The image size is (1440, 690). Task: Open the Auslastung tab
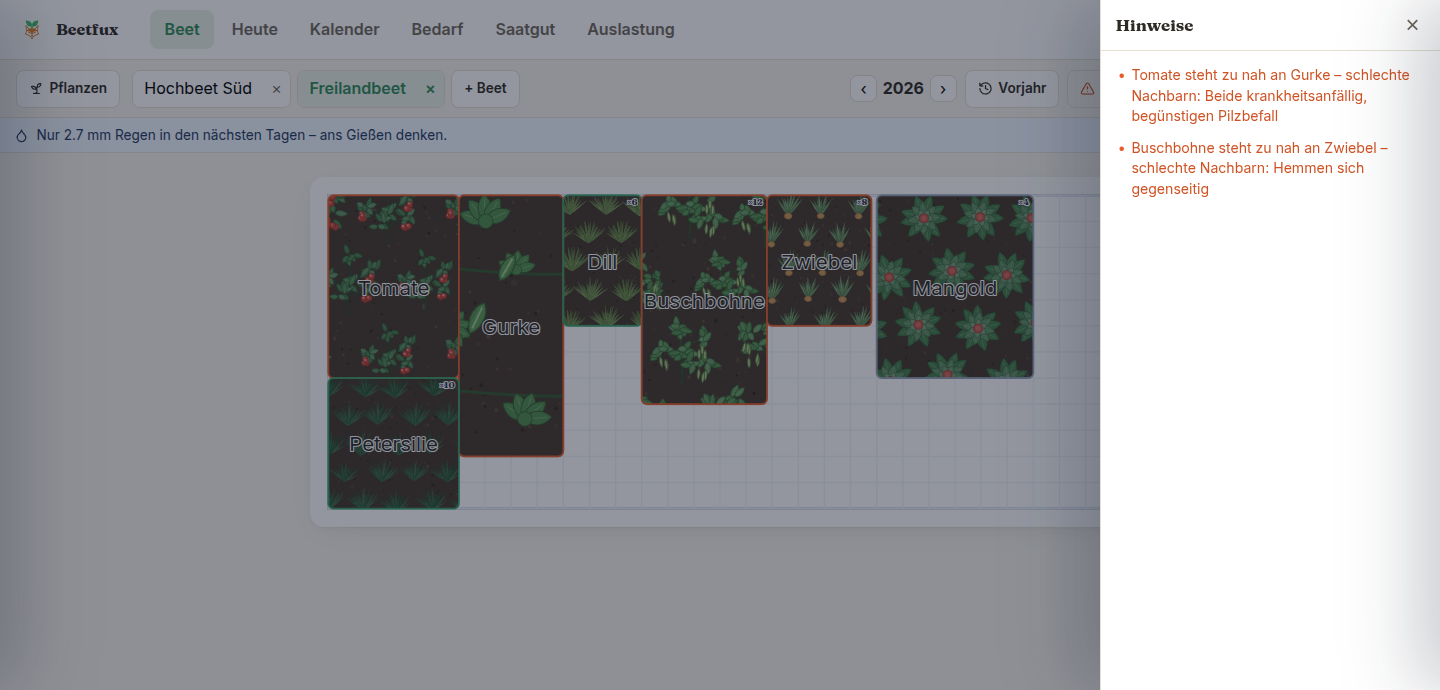point(631,29)
